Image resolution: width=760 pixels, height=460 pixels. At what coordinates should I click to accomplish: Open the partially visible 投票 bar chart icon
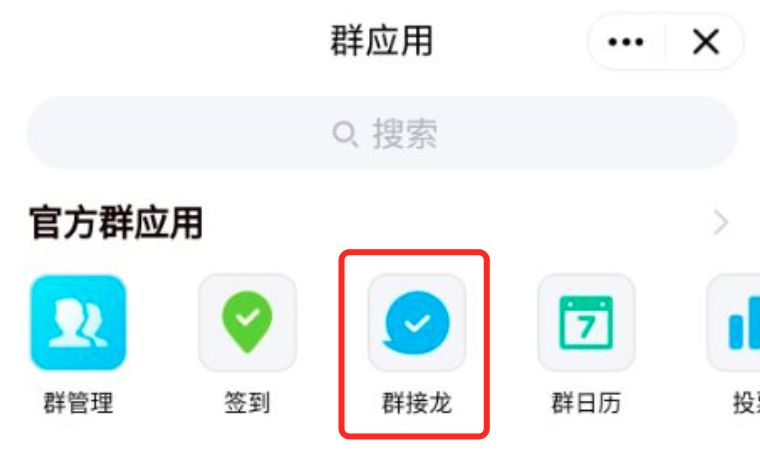[734, 322]
